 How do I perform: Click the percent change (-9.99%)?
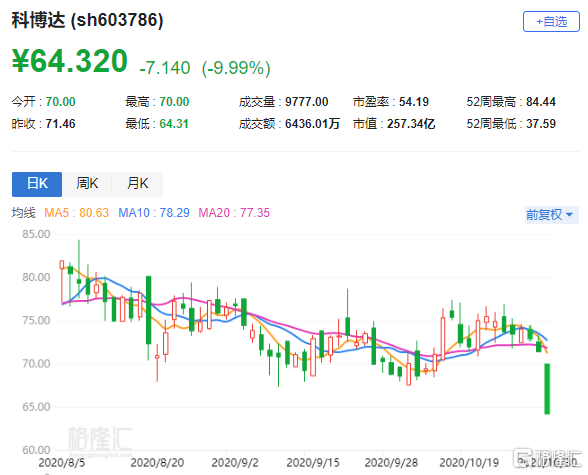pyautogui.click(x=236, y=68)
